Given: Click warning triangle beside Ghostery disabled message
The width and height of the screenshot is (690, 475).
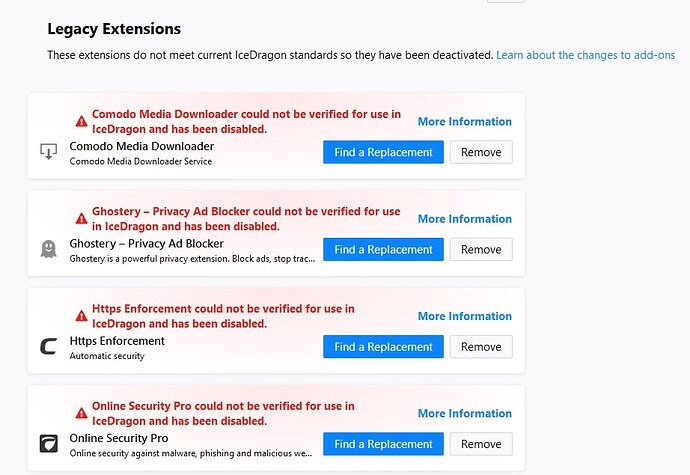Looking at the screenshot, I should 81,218.
